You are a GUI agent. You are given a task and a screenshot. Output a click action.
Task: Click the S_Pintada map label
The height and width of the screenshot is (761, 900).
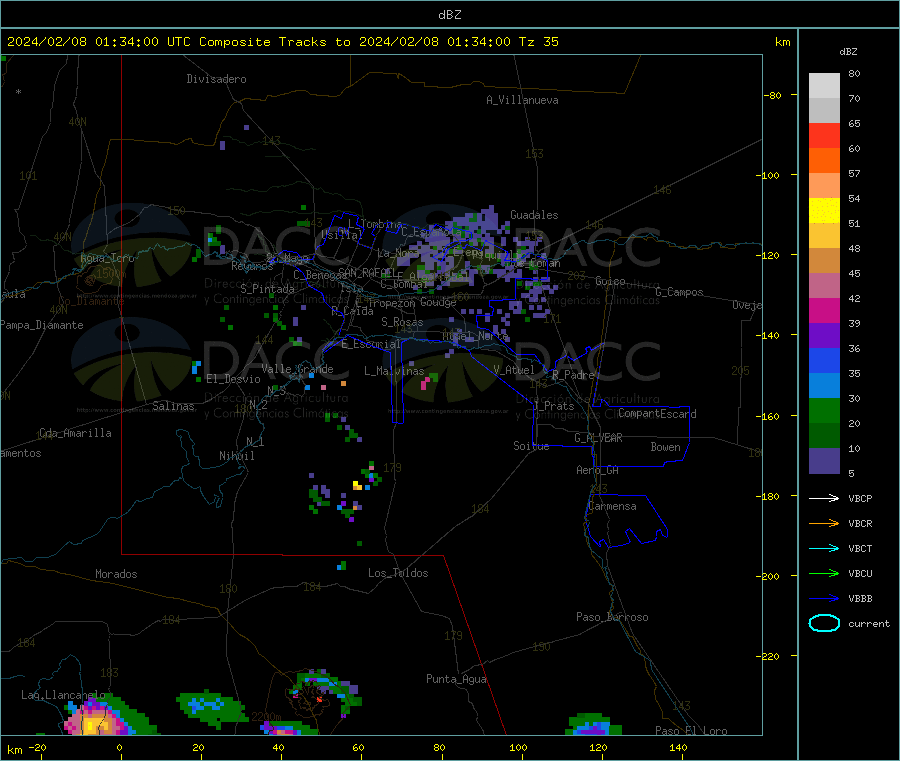click(x=267, y=289)
